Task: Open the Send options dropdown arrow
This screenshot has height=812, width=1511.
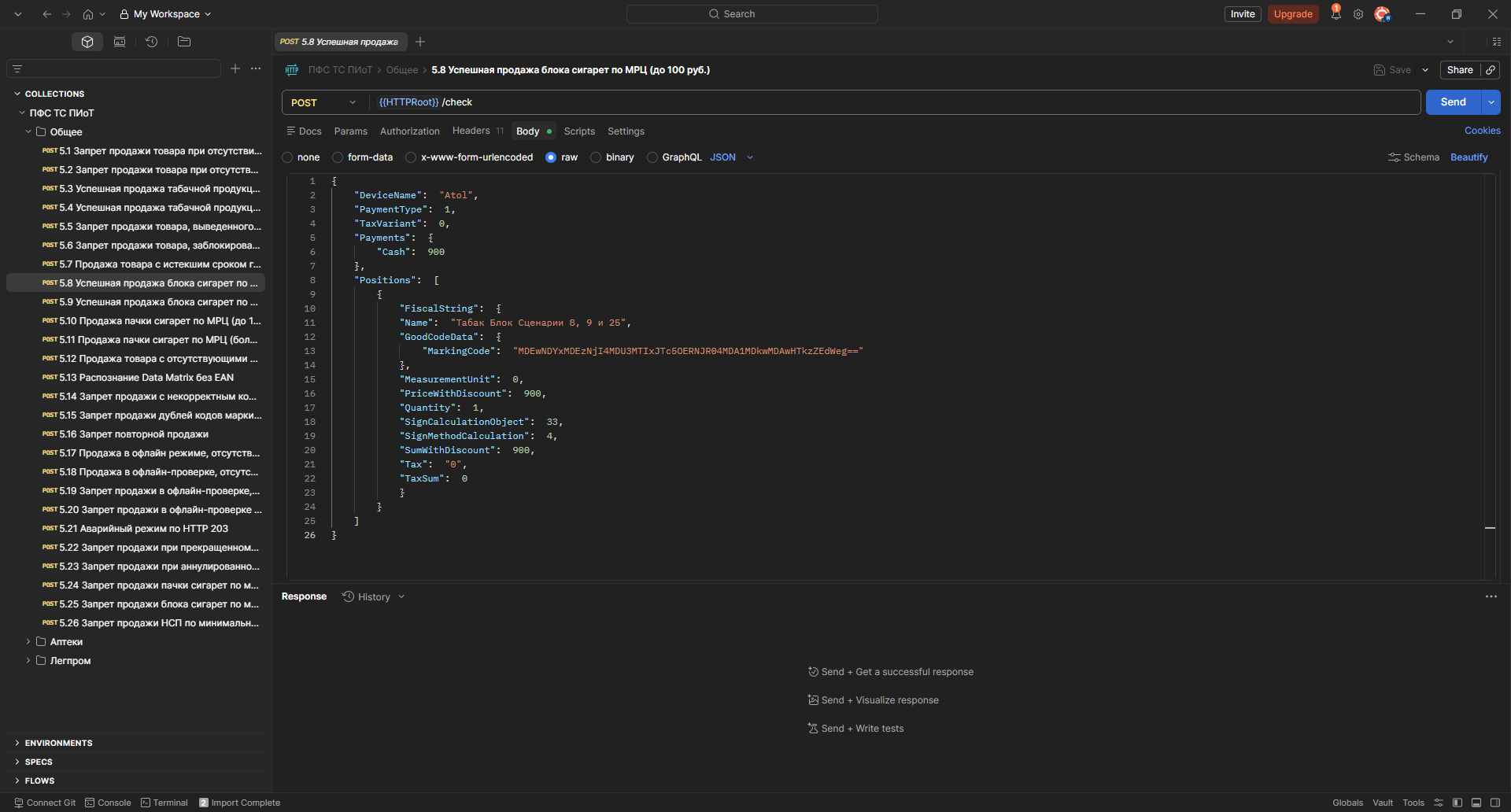Action: click(1491, 102)
